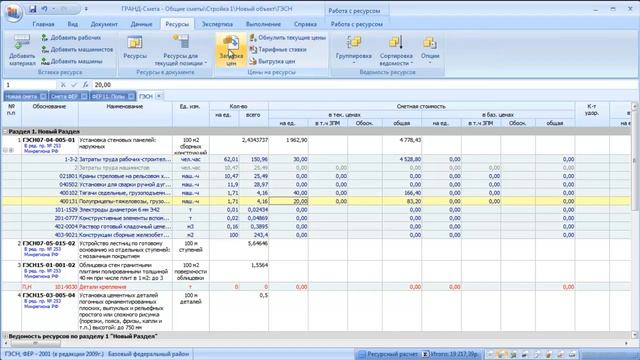Image resolution: width=640 pixels, height=360 pixels.
Task: Click Ресурсный расчет in status bar
Action: coord(388,354)
